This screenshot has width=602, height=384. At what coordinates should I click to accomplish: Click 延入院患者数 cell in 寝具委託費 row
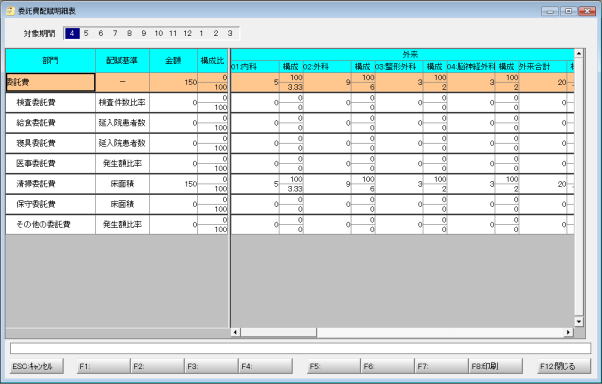[122, 143]
